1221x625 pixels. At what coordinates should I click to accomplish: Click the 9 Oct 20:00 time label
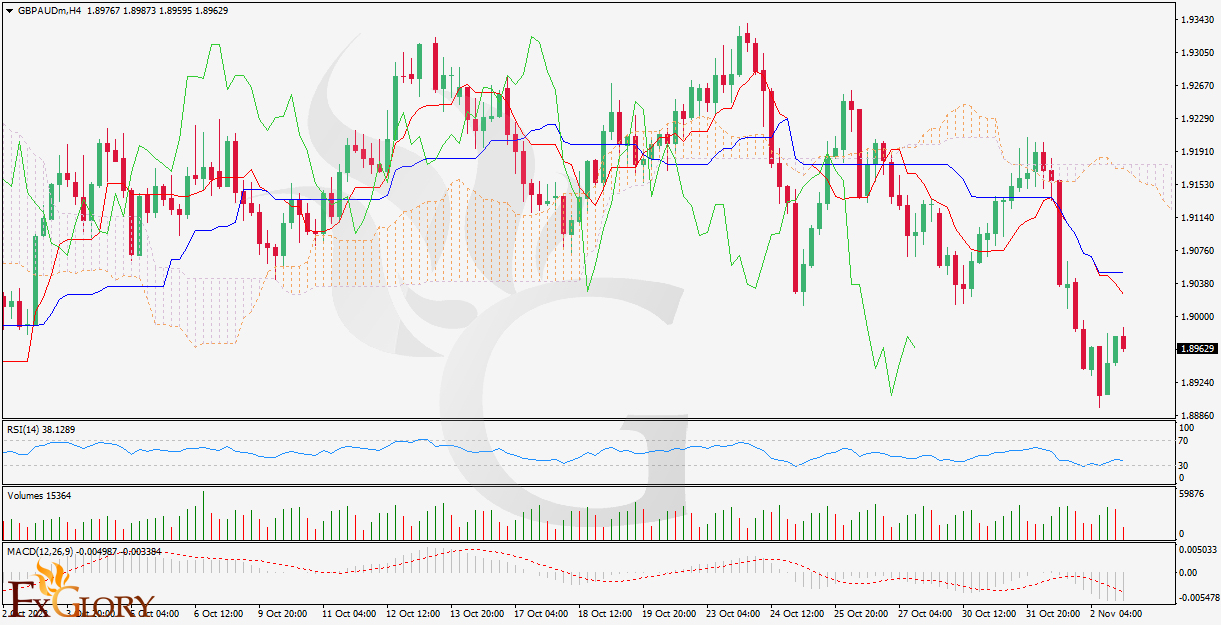coord(282,612)
